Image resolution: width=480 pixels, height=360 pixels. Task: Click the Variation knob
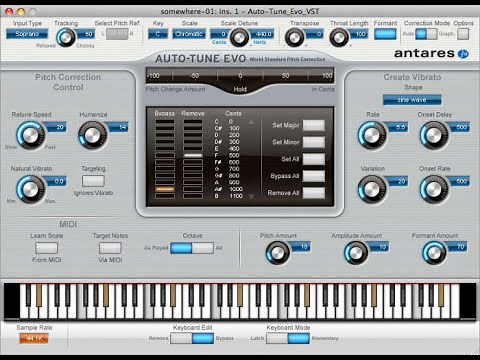[x=372, y=189]
